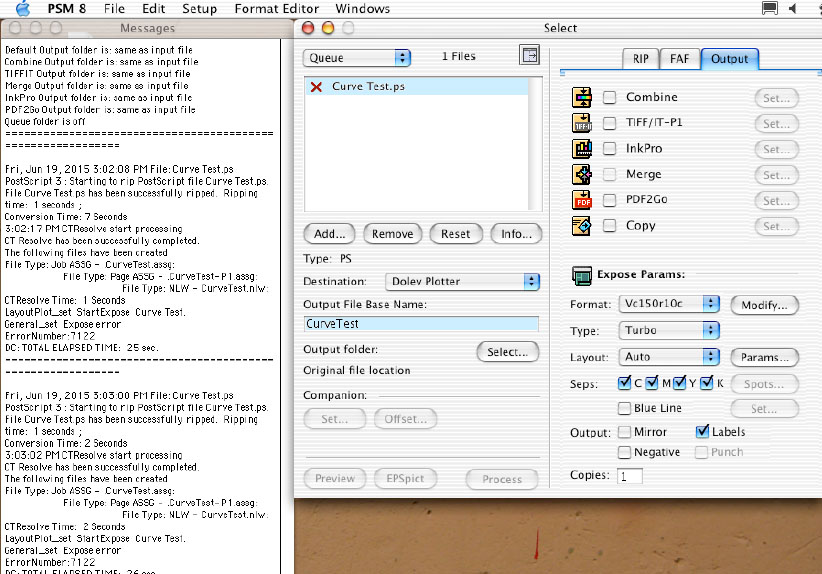Open the Apple menu
Screen dimensions: 822x574
click(23, 8)
